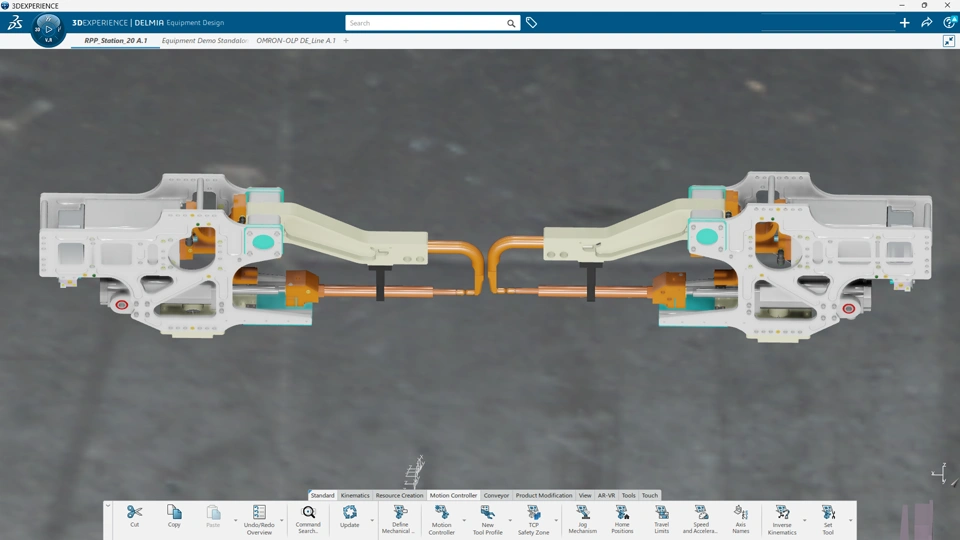Click the 3DS logo icon

[15, 23]
